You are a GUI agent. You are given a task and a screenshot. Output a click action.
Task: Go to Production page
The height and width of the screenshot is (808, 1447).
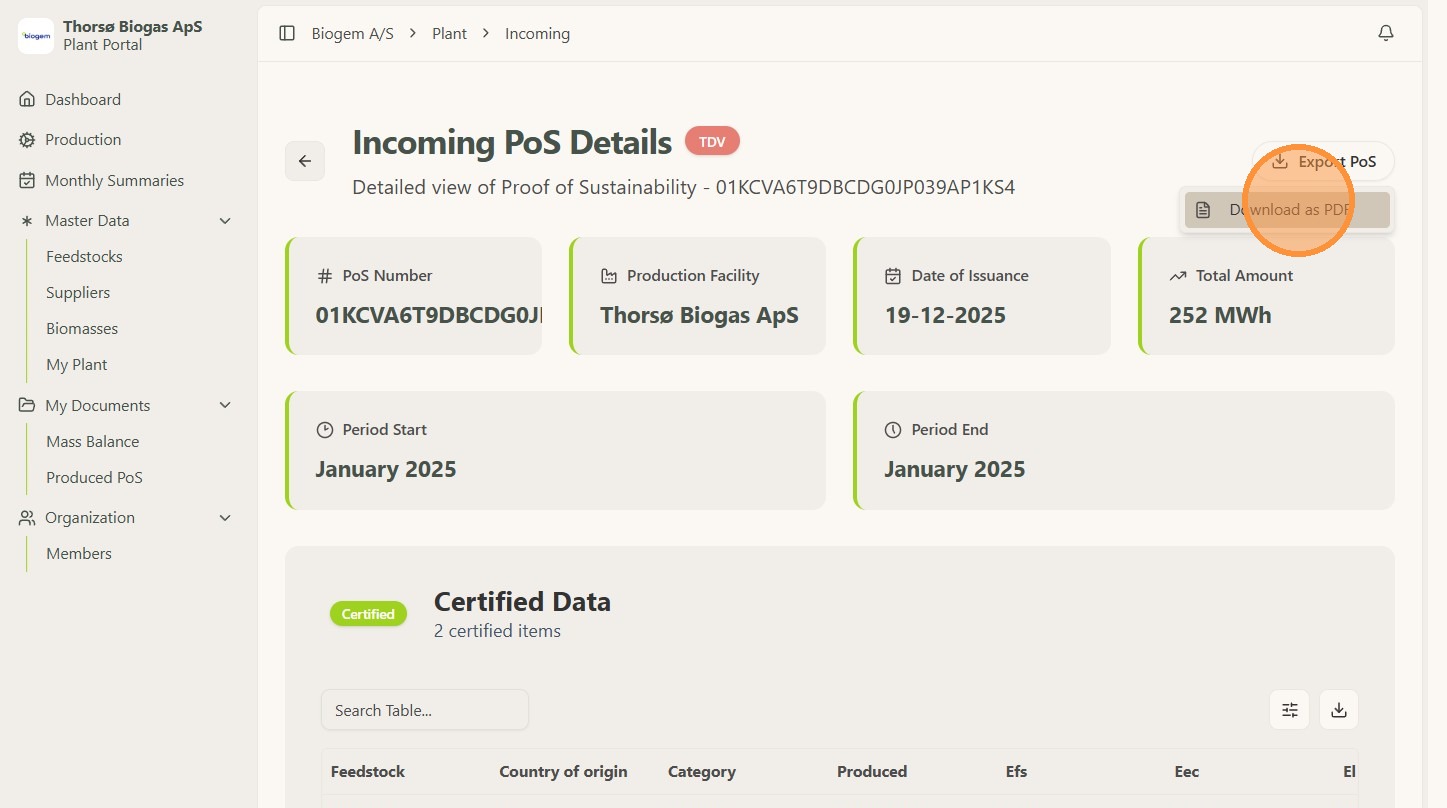83,140
